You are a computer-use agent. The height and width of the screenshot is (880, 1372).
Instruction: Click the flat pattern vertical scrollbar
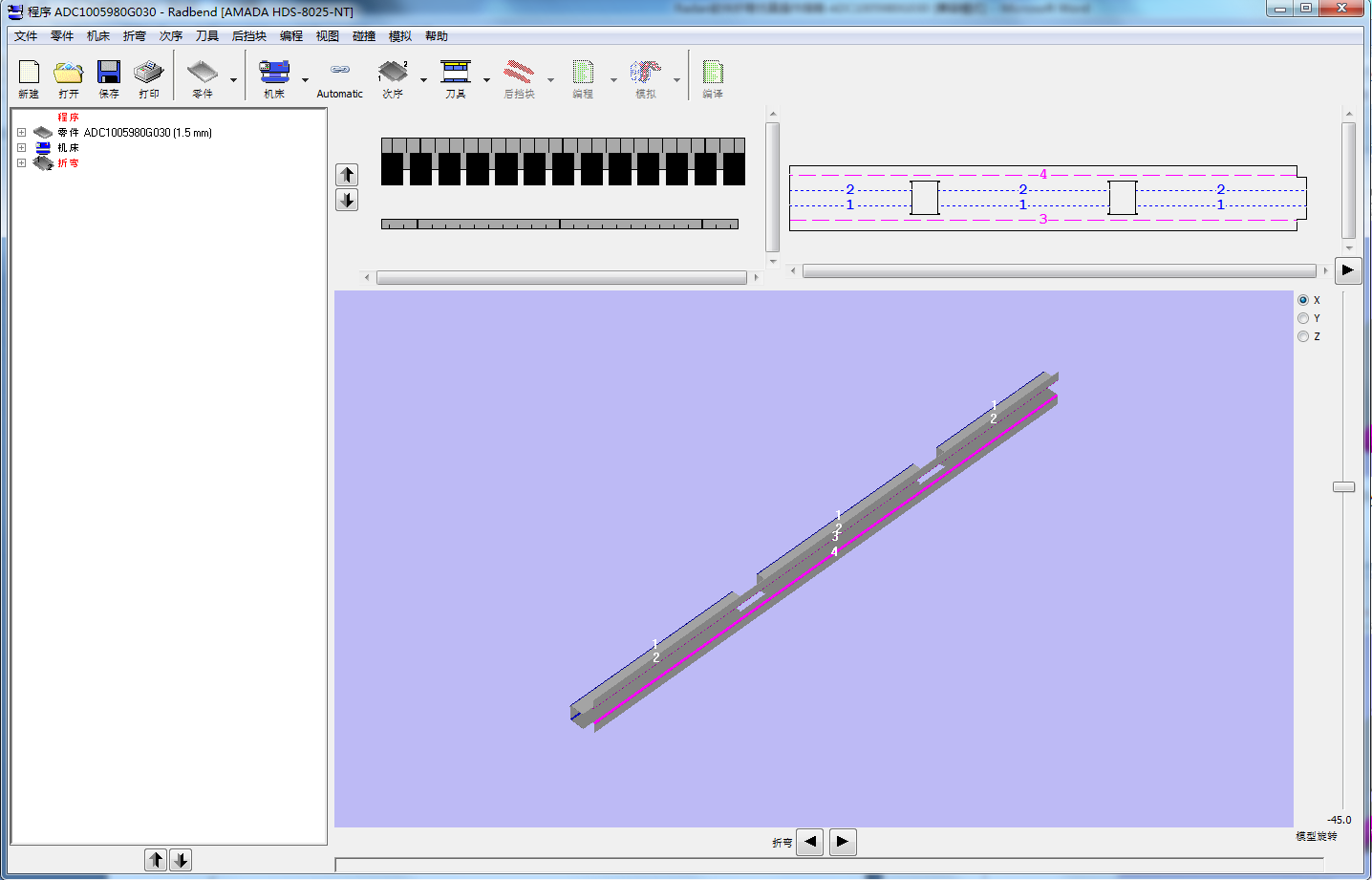pyautogui.click(x=1349, y=181)
